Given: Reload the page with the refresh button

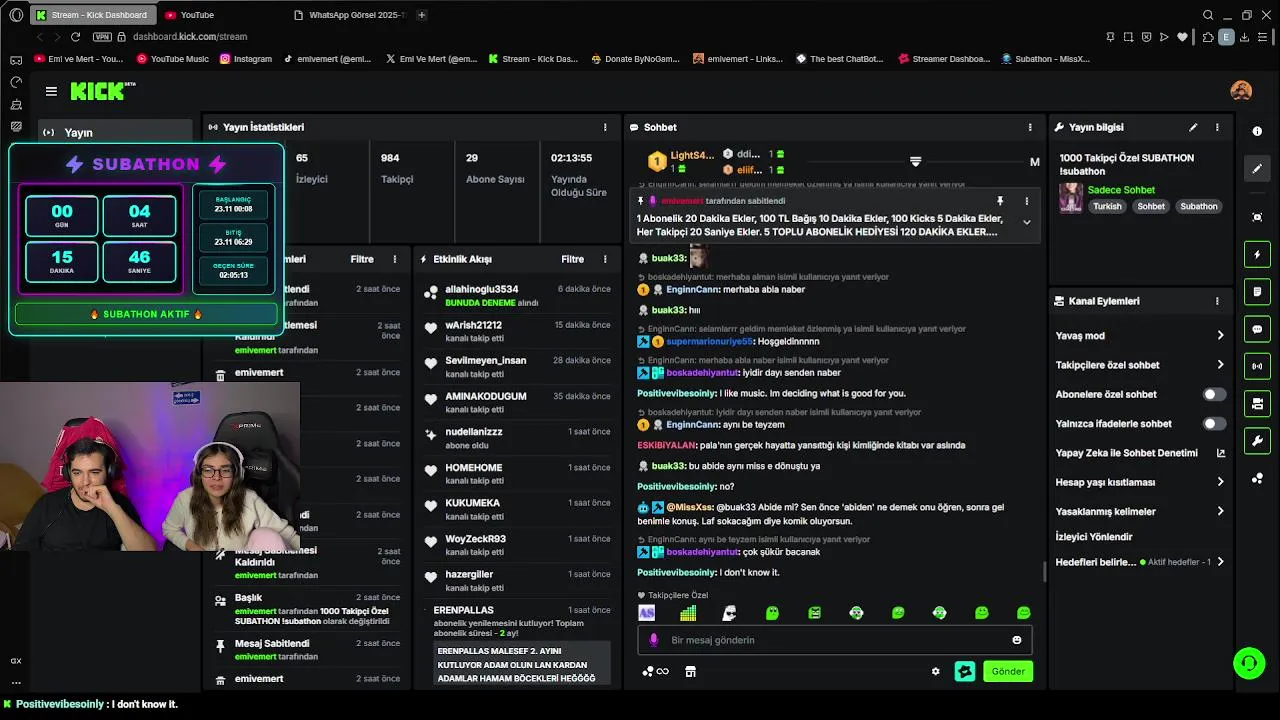Looking at the screenshot, I should click(x=75, y=37).
